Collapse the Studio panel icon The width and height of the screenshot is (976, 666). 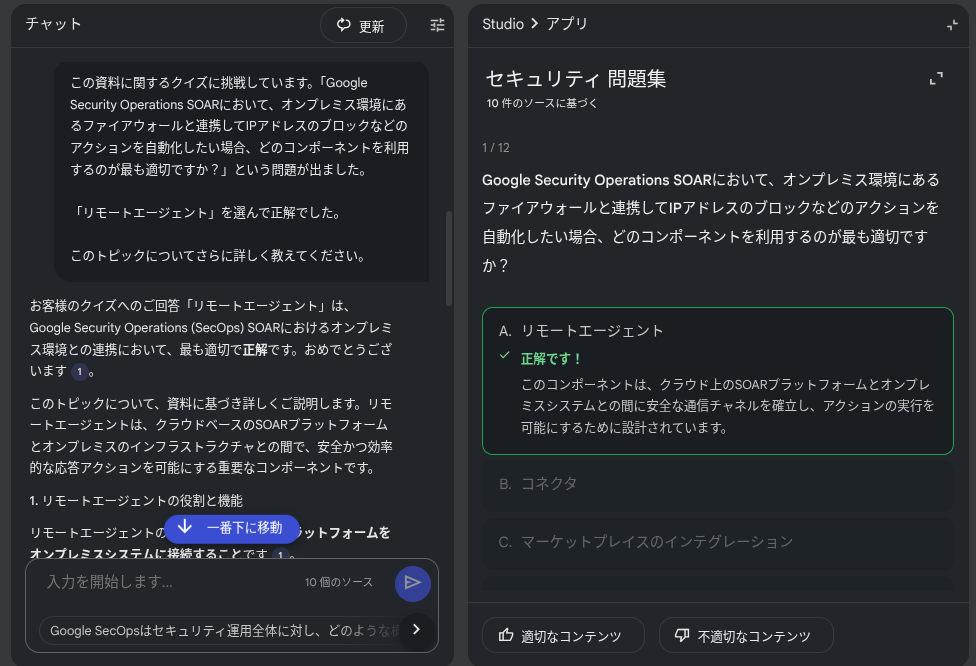[x=952, y=25]
